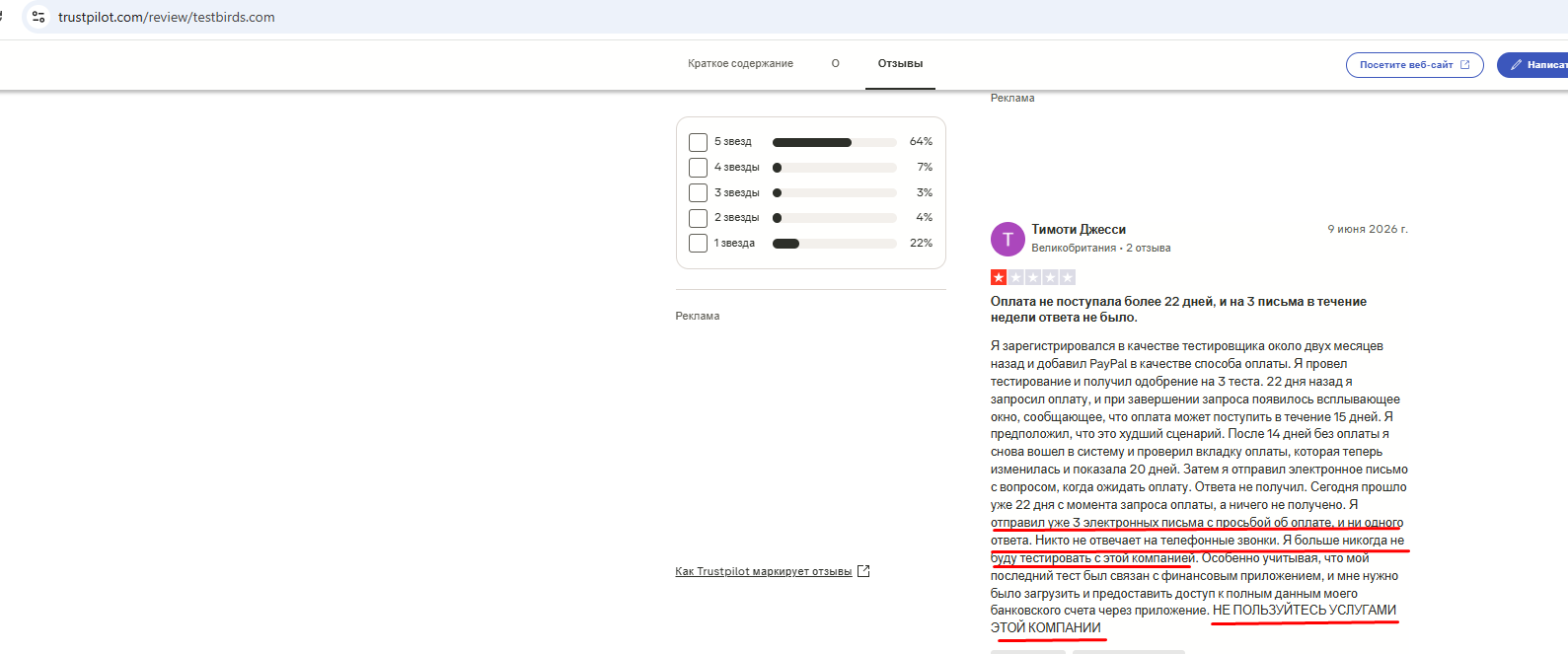Click the Посетите веб-сайт button
The width and height of the screenshot is (1568, 654).
click(1414, 65)
